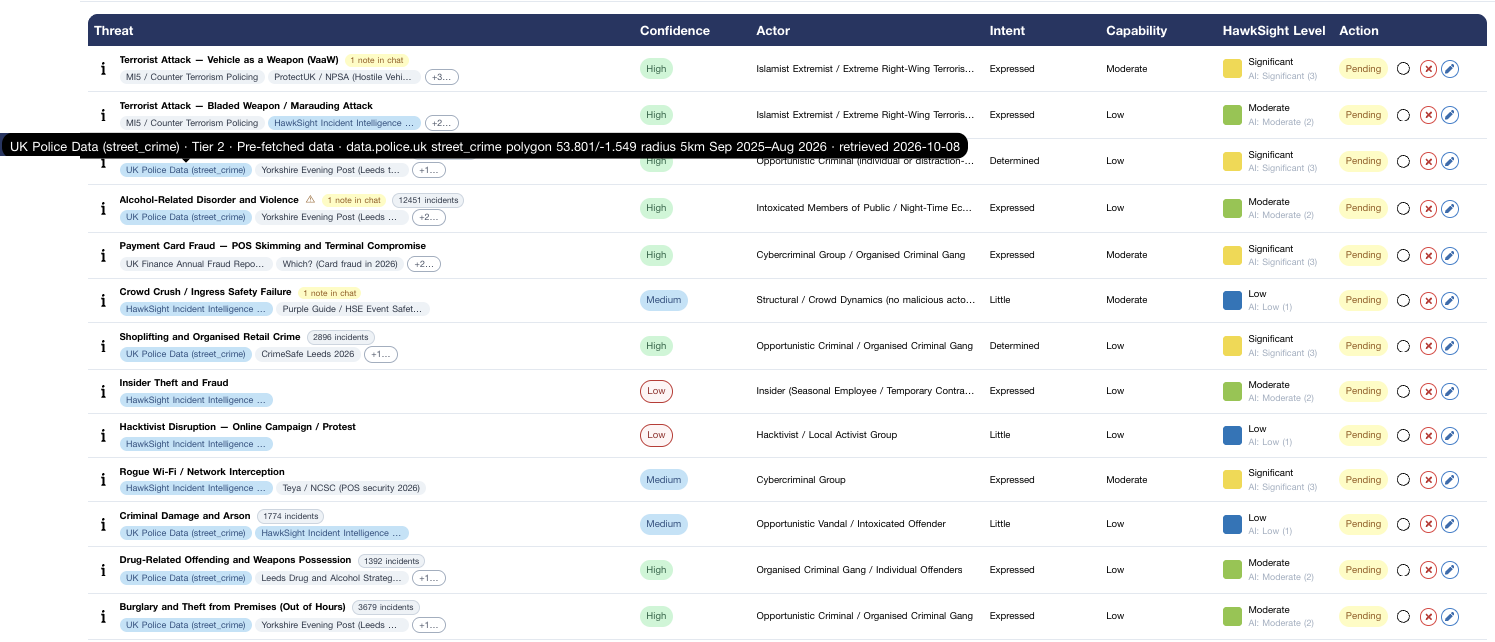Reject Insider Theft and Fraud via red X

[1428, 391]
